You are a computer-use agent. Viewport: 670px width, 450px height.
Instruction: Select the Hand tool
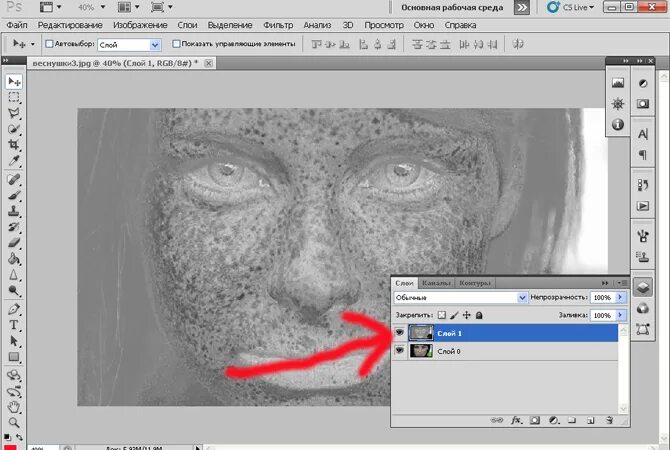(x=14, y=407)
